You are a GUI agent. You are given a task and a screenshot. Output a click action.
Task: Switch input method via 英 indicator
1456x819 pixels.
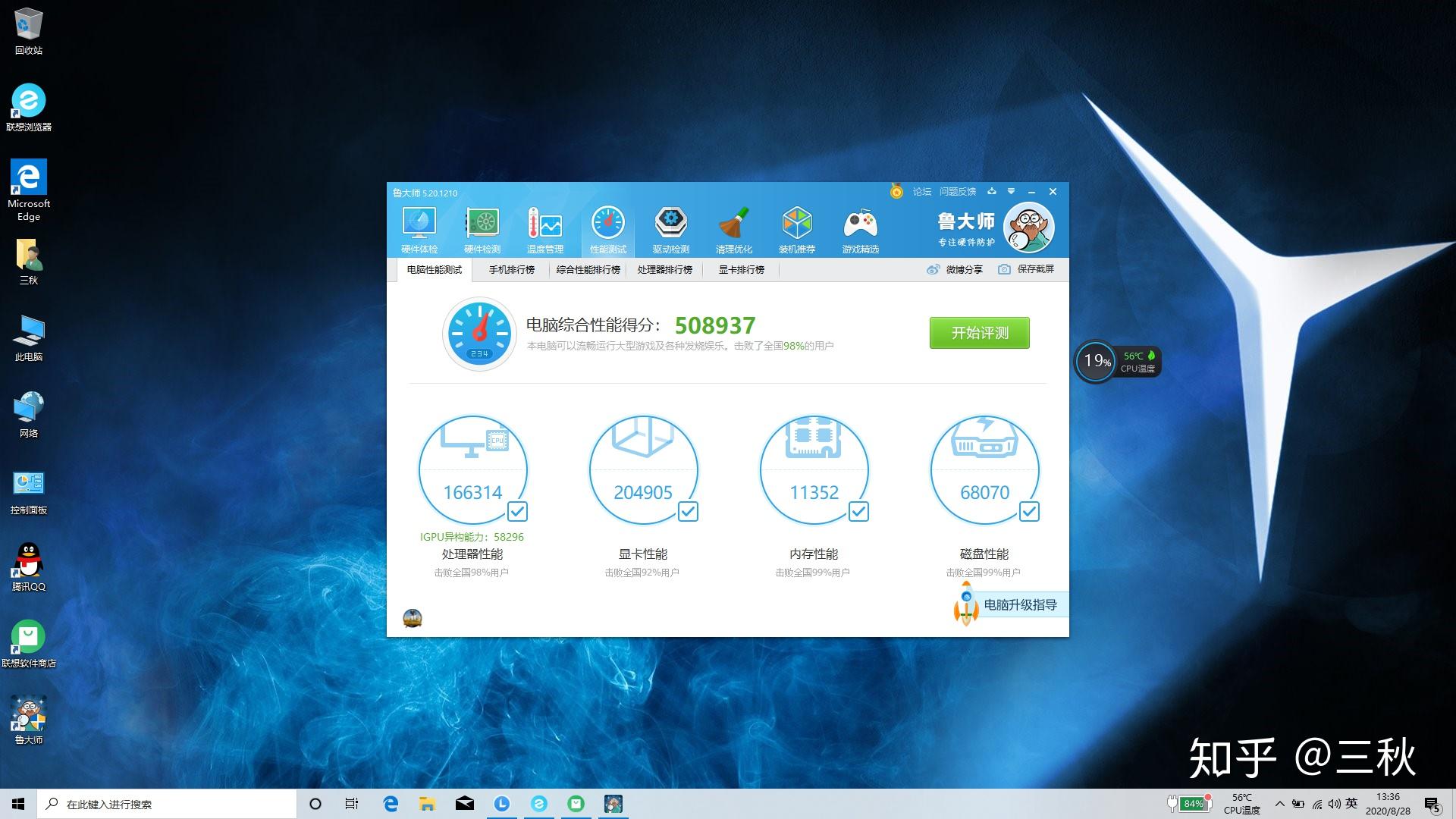pos(1351,804)
